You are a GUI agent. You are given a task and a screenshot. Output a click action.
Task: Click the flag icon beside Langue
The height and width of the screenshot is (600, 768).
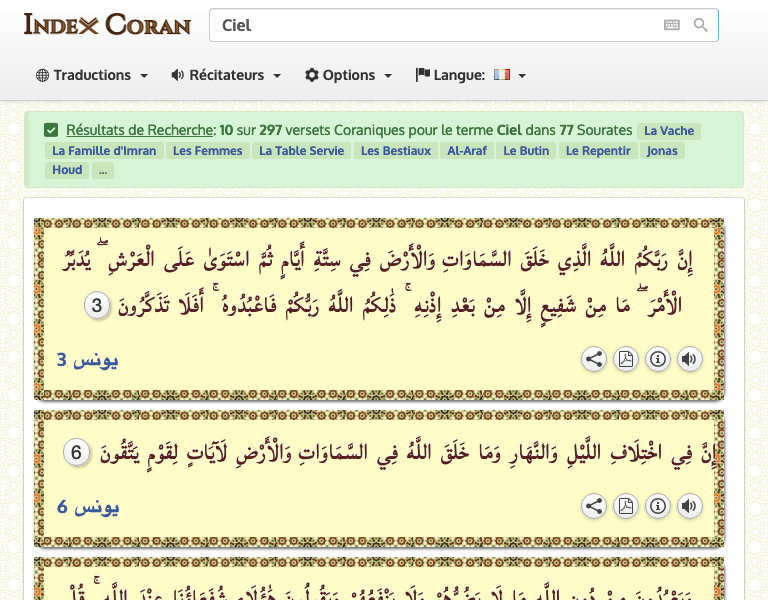(423, 74)
